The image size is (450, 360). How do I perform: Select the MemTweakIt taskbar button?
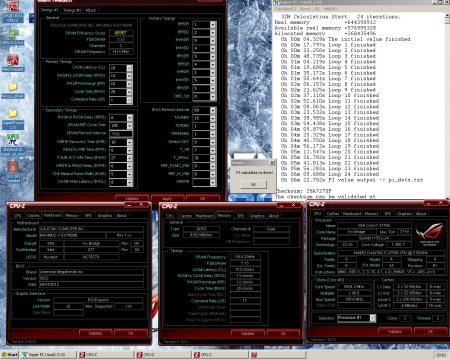[x=277, y=355]
